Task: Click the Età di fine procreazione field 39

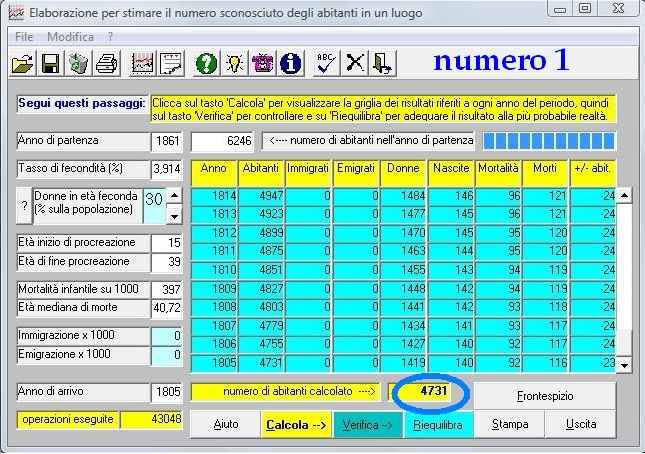Action: (167, 262)
